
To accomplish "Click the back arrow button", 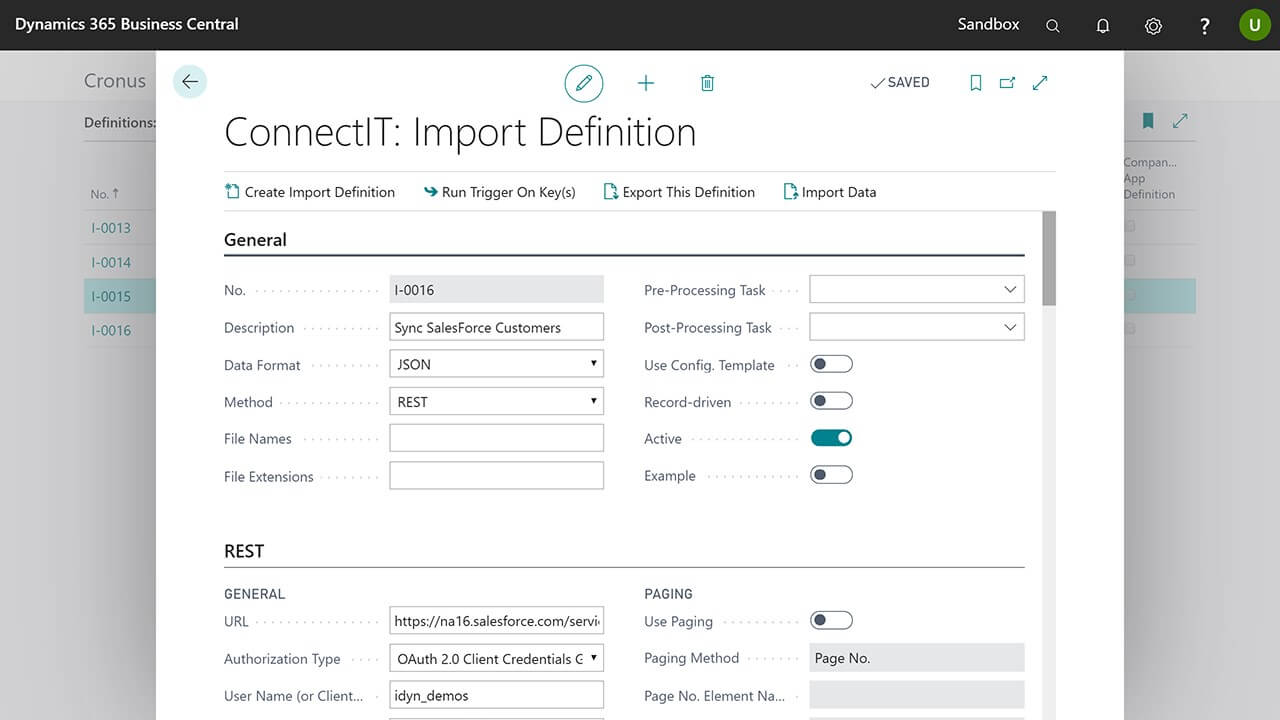I will (190, 82).
